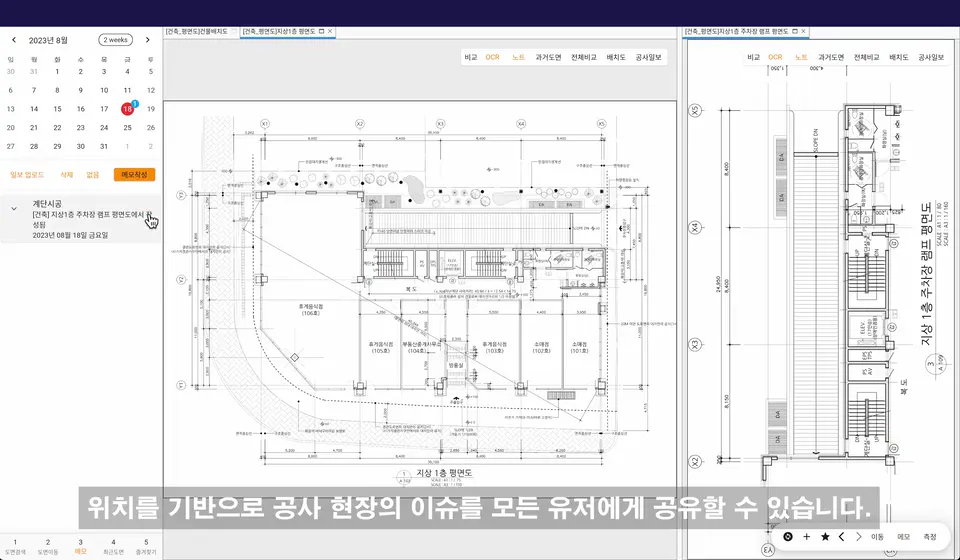Switch to 건물배치도 tab
This screenshot has width=960, height=560.
(196, 31)
